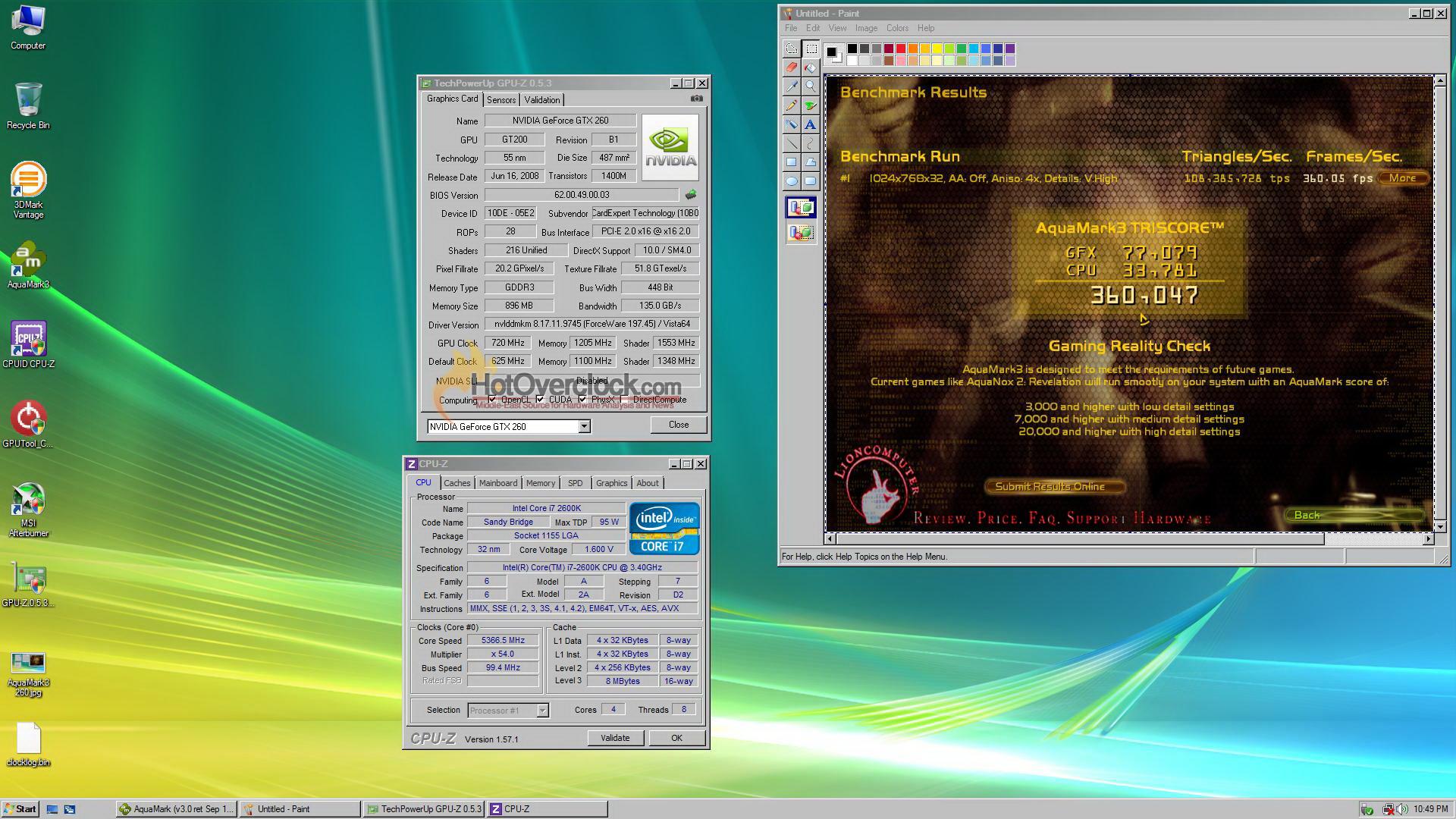
Task: Select the Polygon shape tool
Action: click(x=811, y=162)
